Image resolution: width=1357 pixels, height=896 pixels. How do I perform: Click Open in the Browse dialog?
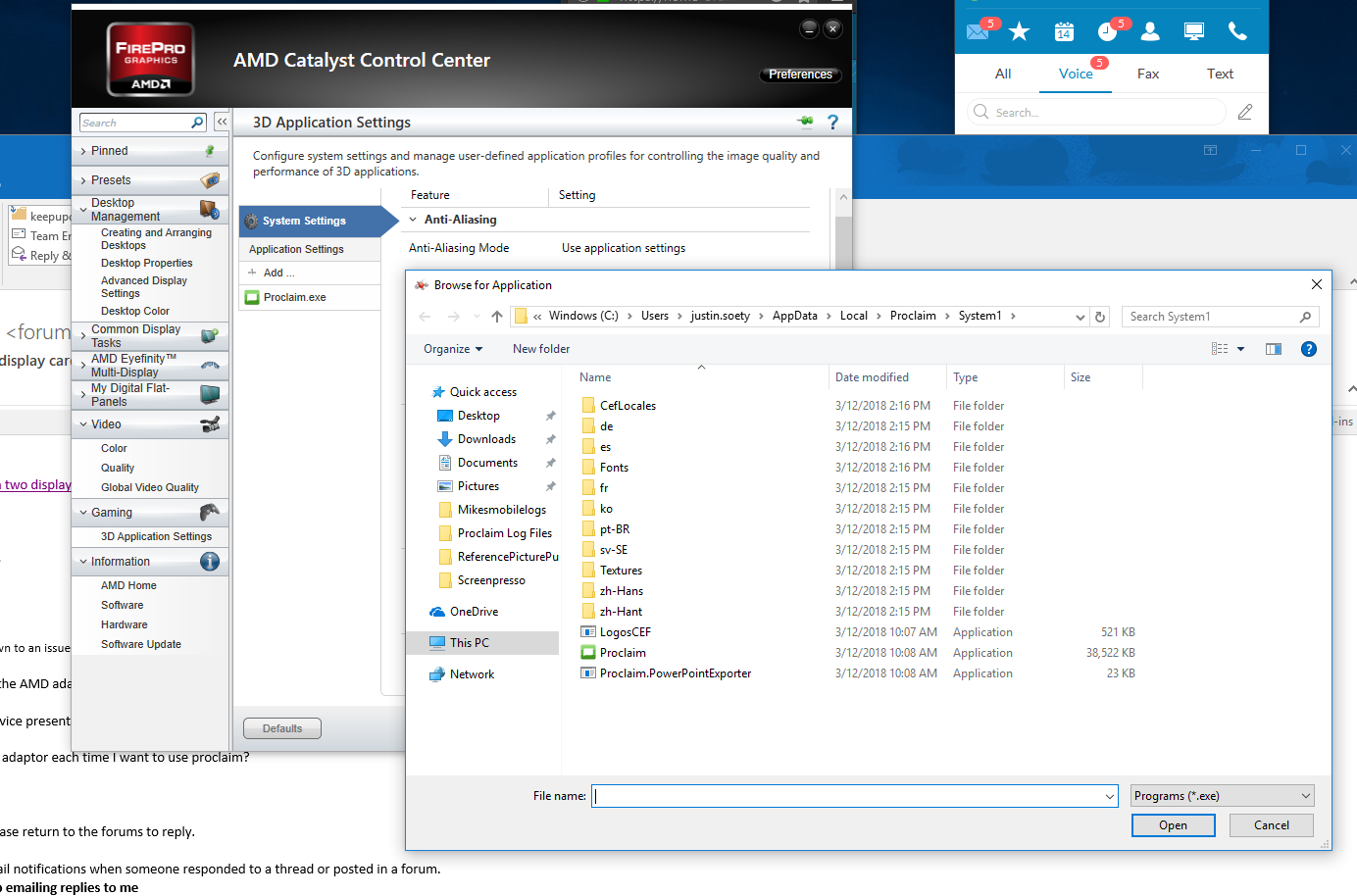tap(1173, 825)
